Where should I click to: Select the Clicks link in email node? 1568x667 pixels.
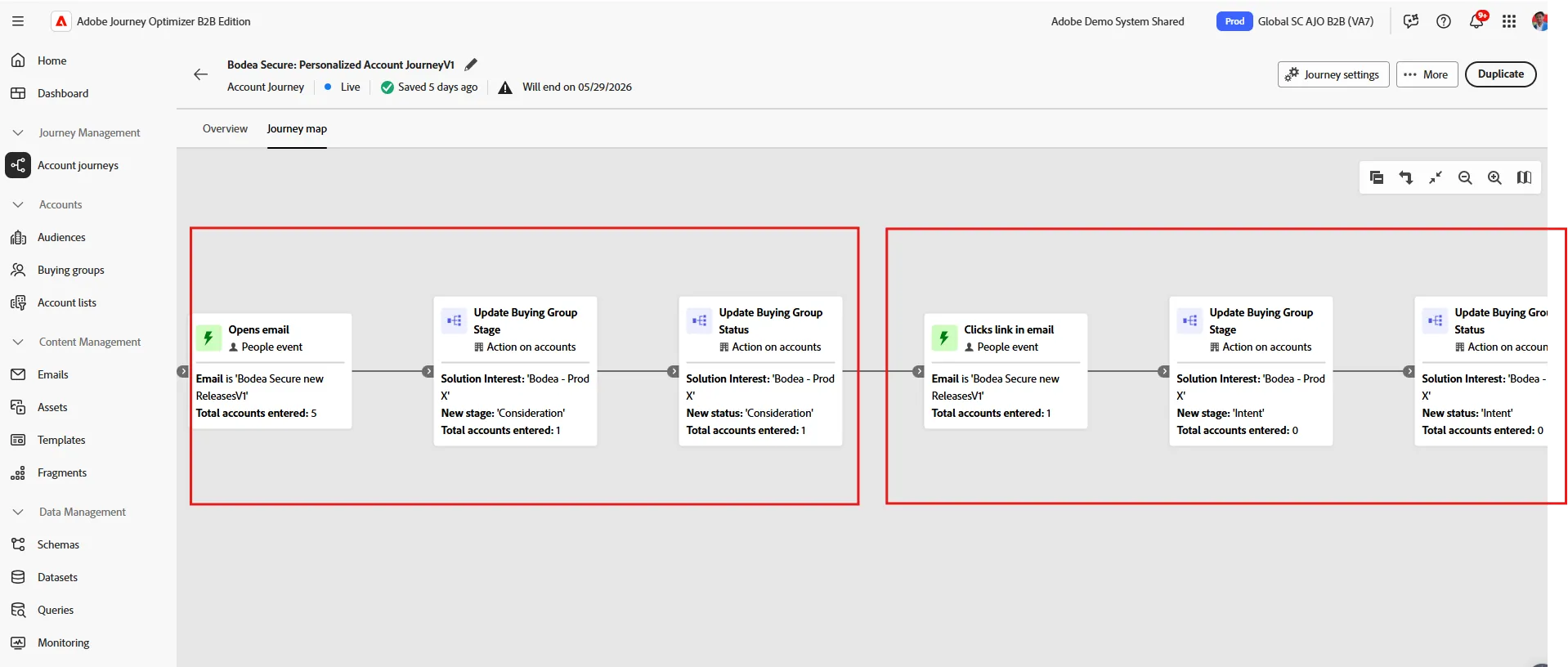click(1006, 371)
